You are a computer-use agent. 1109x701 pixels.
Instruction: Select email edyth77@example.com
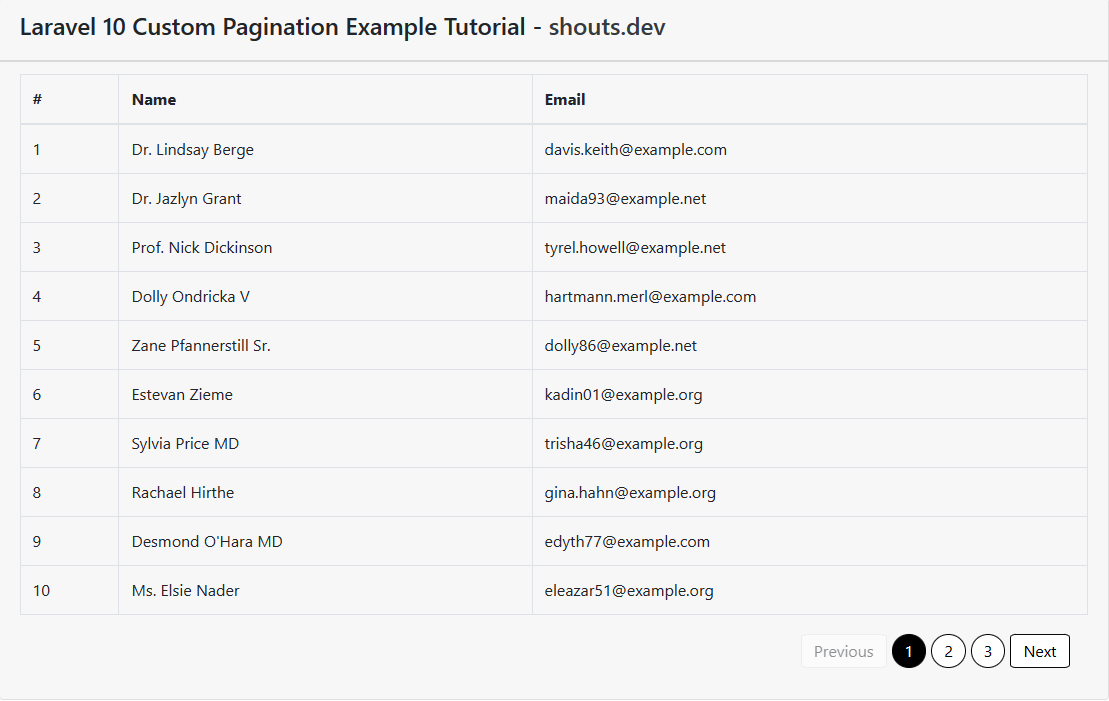[627, 541]
